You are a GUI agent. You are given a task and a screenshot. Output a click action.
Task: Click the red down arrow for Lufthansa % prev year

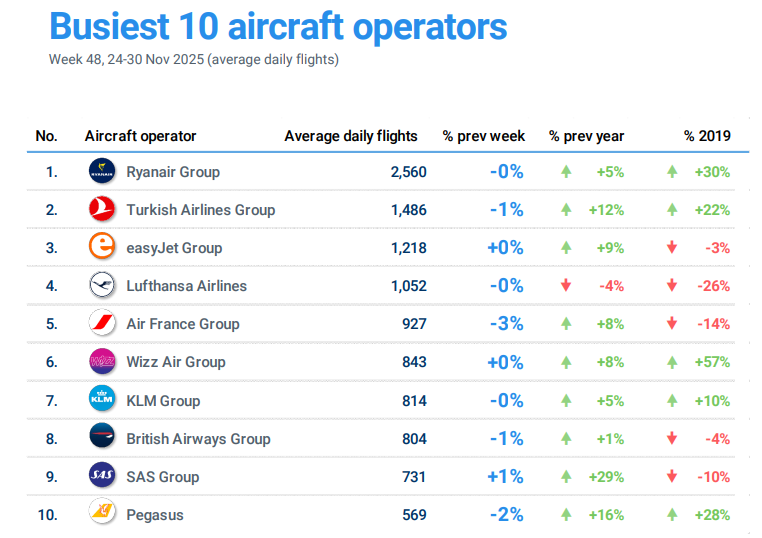pyautogui.click(x=566, y=286)
